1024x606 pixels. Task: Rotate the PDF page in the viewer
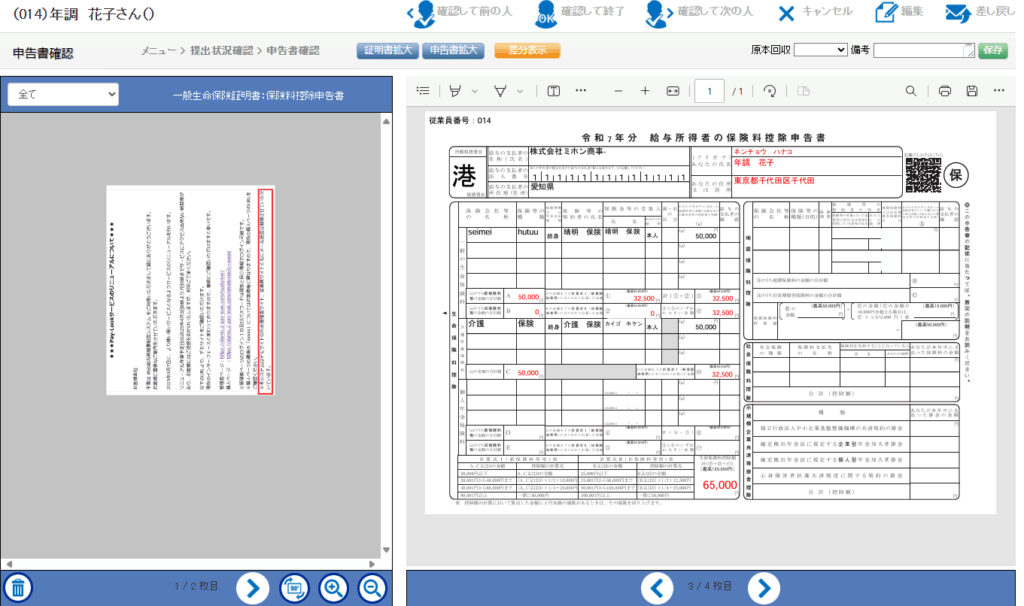tap(769, 91)
